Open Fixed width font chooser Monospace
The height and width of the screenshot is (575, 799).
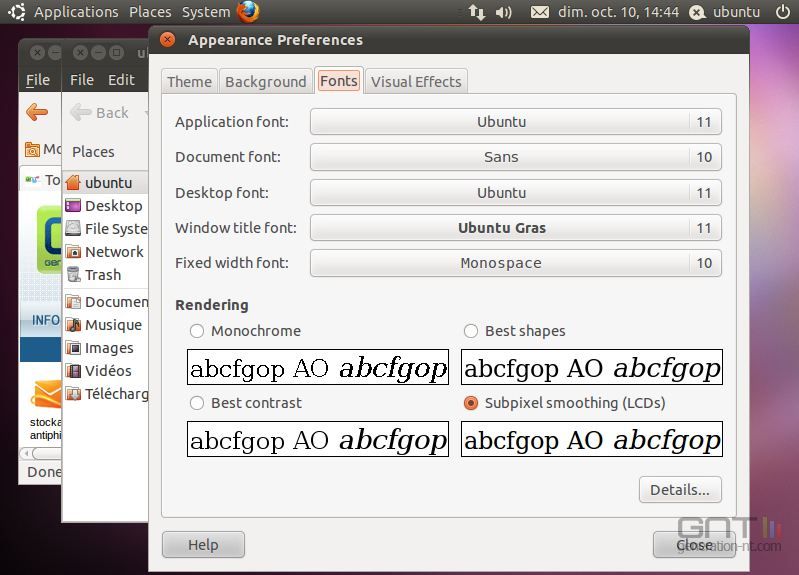[x=516, y=263]
